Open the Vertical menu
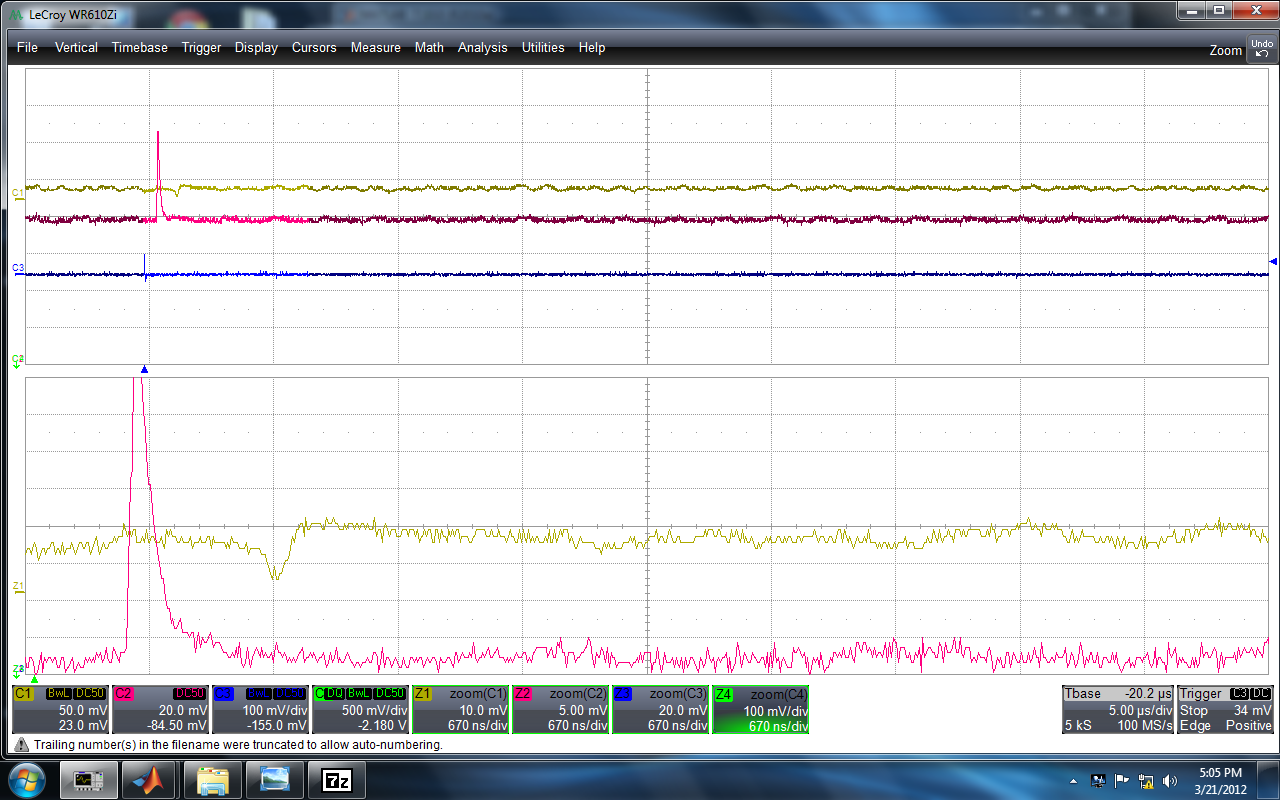The height and width of the screenshot is (800, 1280). click(x=76, y=47)
